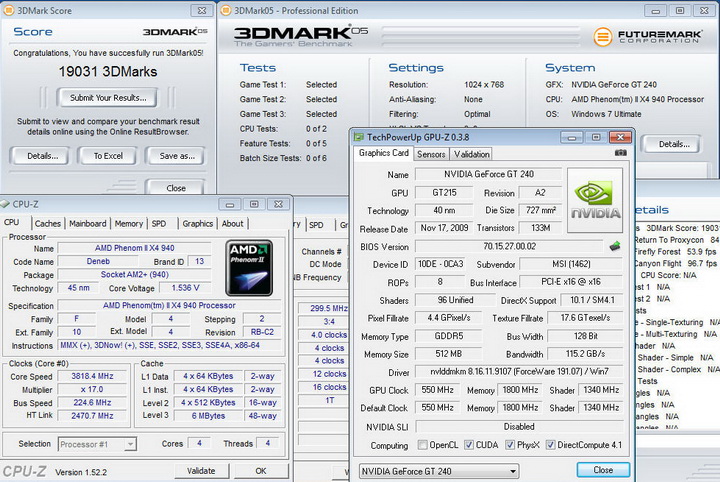This screenshot has width=720, height=482.
Task: Click the GPU-Z screenshot camera icon
Action: [620, 153]
